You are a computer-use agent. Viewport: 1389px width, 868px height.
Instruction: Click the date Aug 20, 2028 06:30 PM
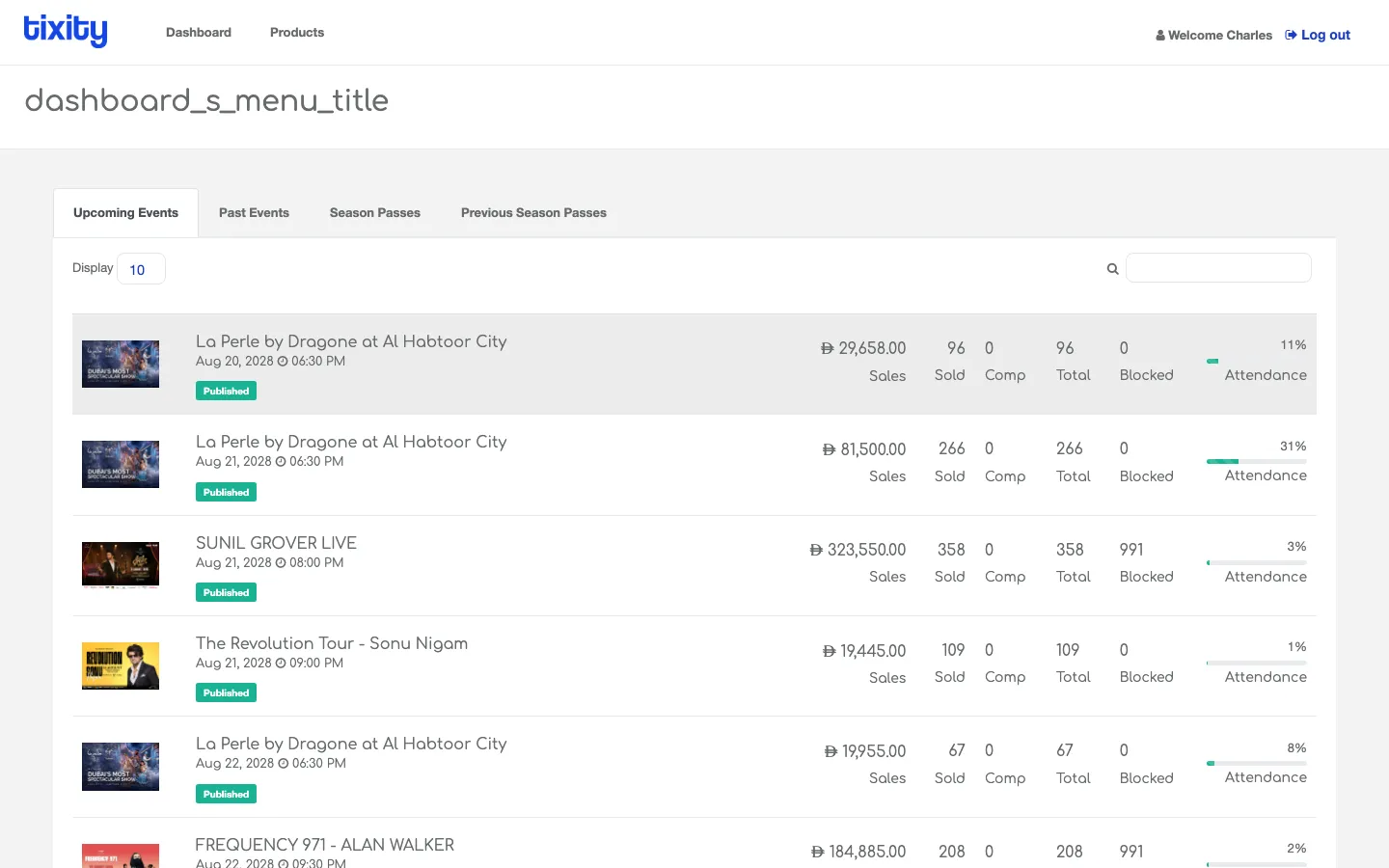pos(270,361)
